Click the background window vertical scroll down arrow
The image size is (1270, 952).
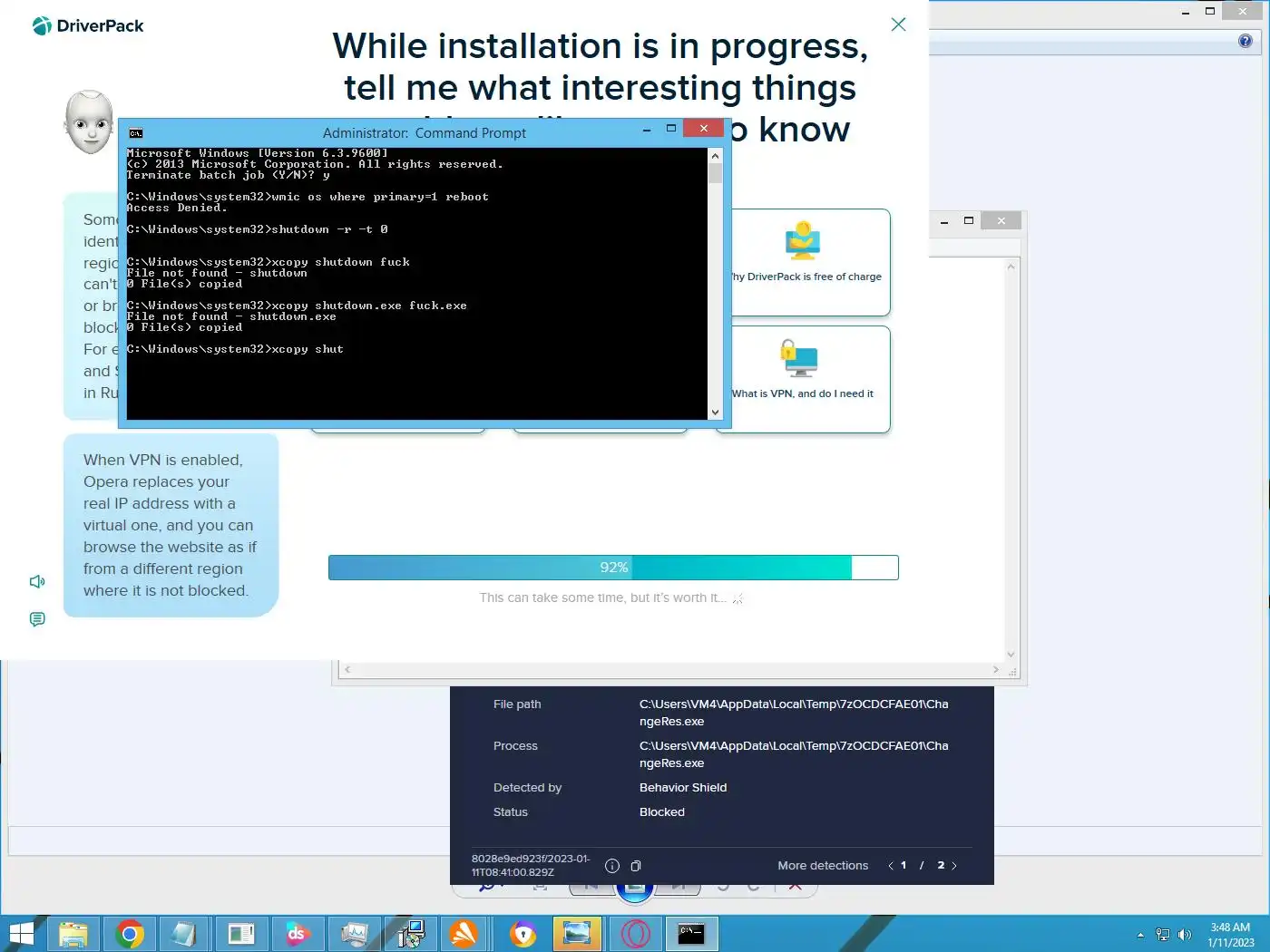tap(1011, 655)
